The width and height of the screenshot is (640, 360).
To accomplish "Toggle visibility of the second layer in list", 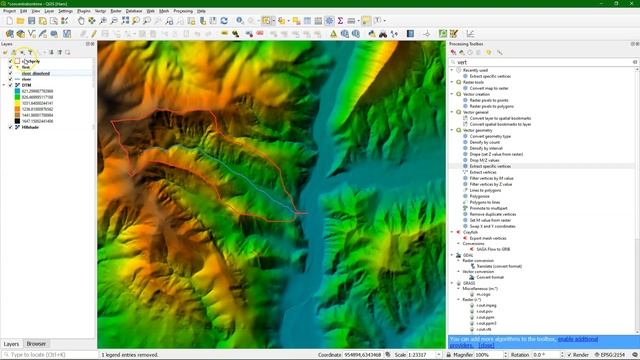I will (x=11, y=67).
